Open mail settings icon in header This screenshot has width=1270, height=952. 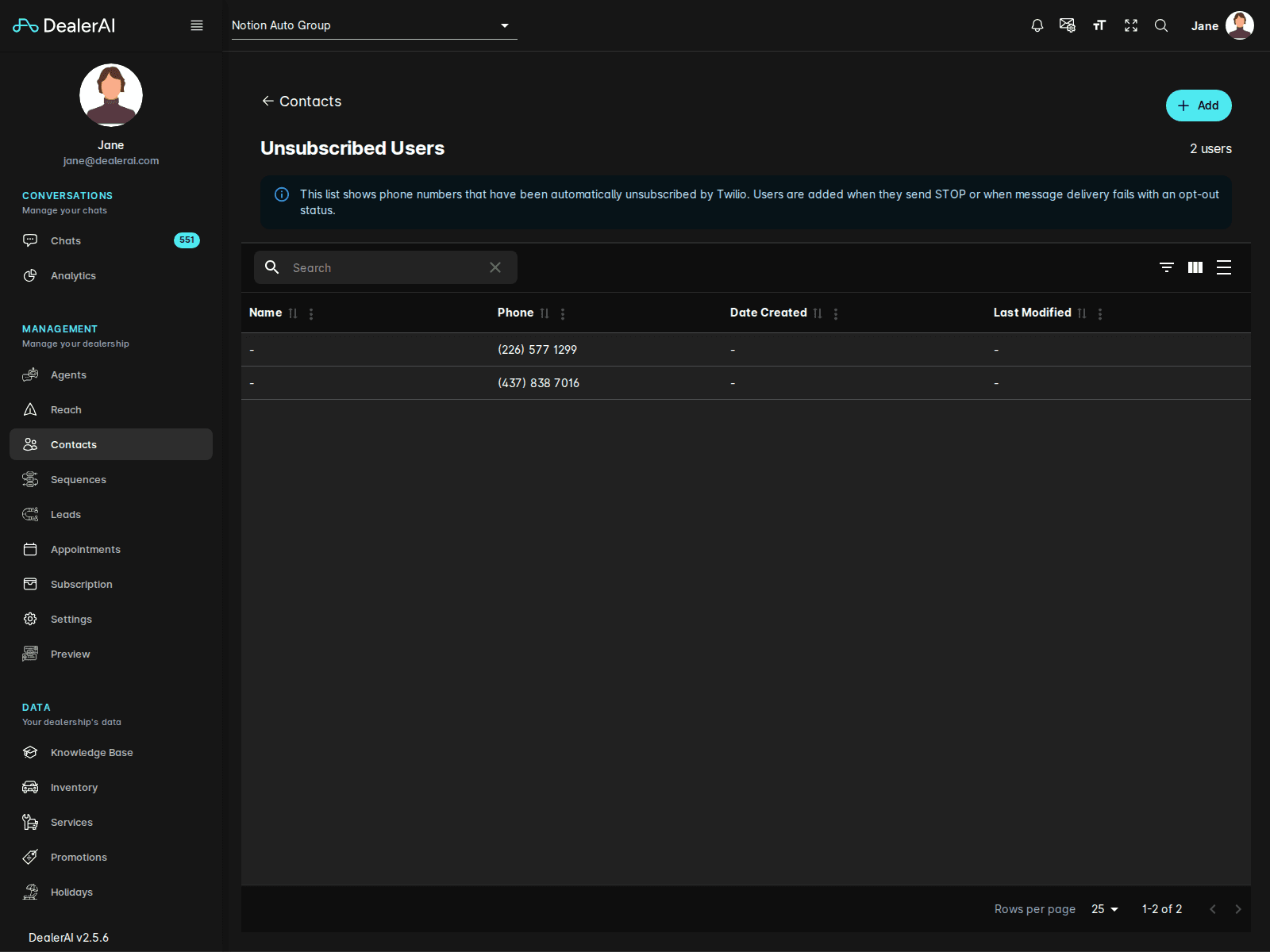click(1068, 25)
